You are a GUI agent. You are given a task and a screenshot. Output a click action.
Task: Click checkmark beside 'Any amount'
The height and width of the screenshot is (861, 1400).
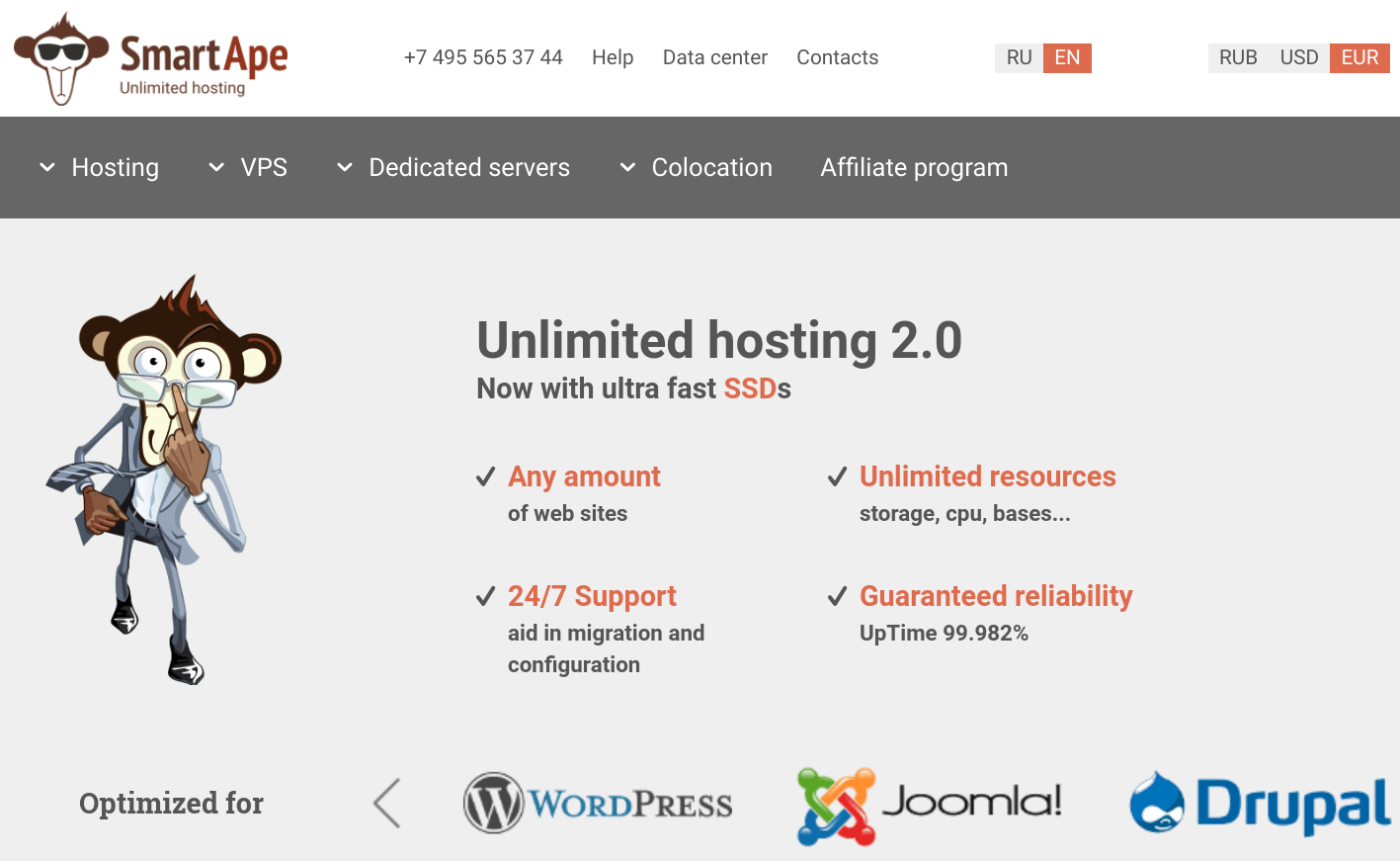click(x=485, y=477)
